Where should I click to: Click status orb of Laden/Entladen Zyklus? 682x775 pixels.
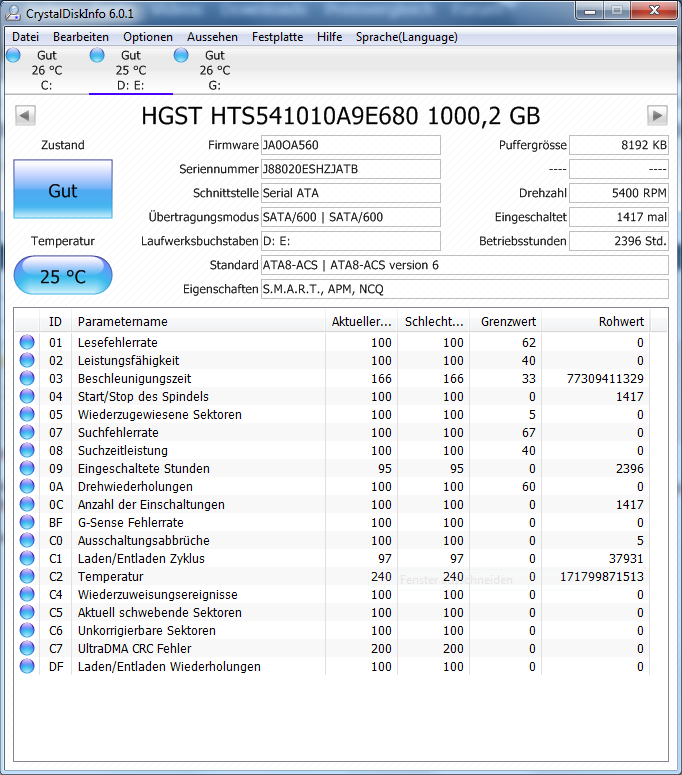(27, 558)
